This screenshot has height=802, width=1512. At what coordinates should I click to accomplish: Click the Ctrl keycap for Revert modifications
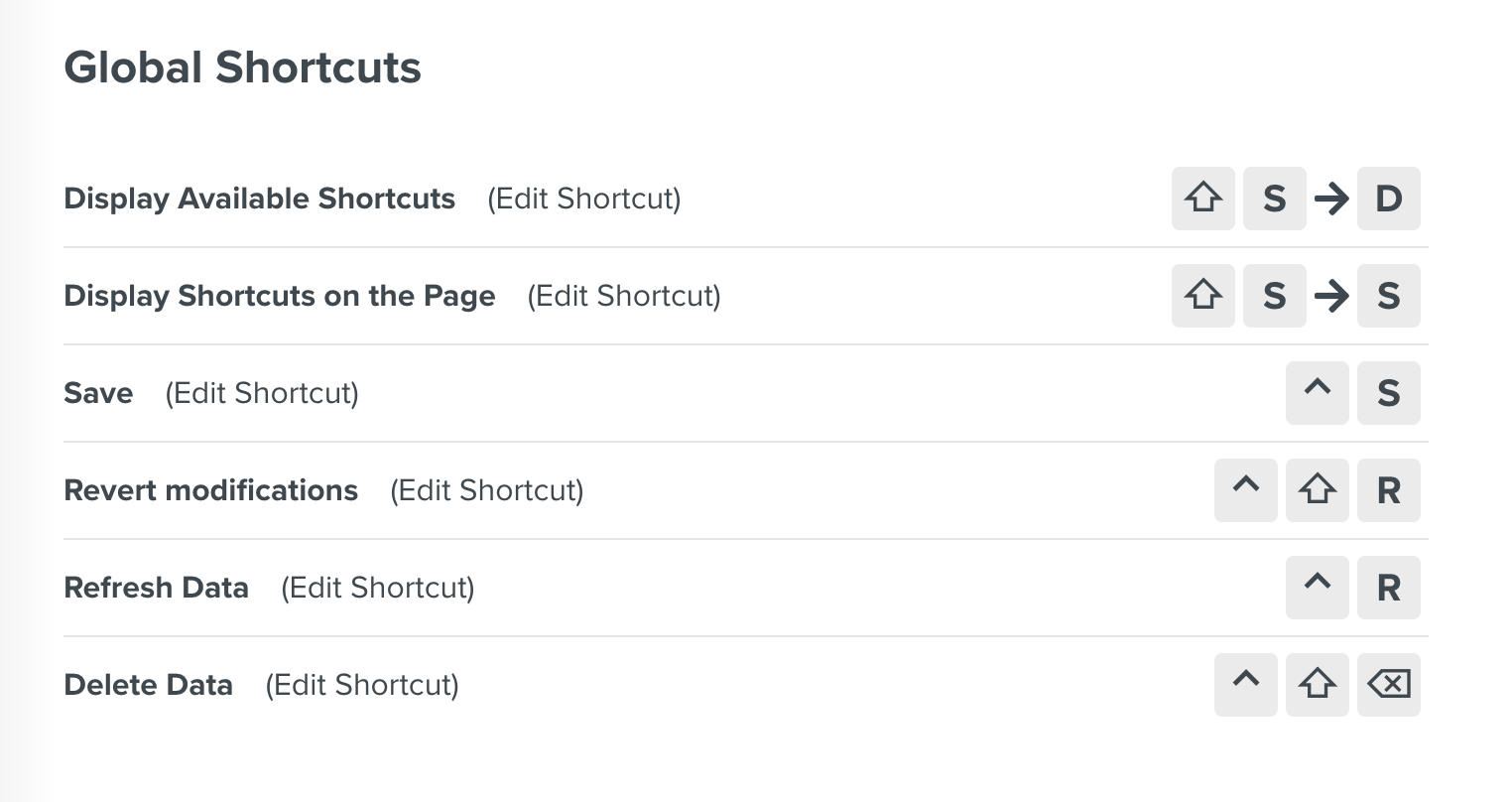(x=1246, y=490)
